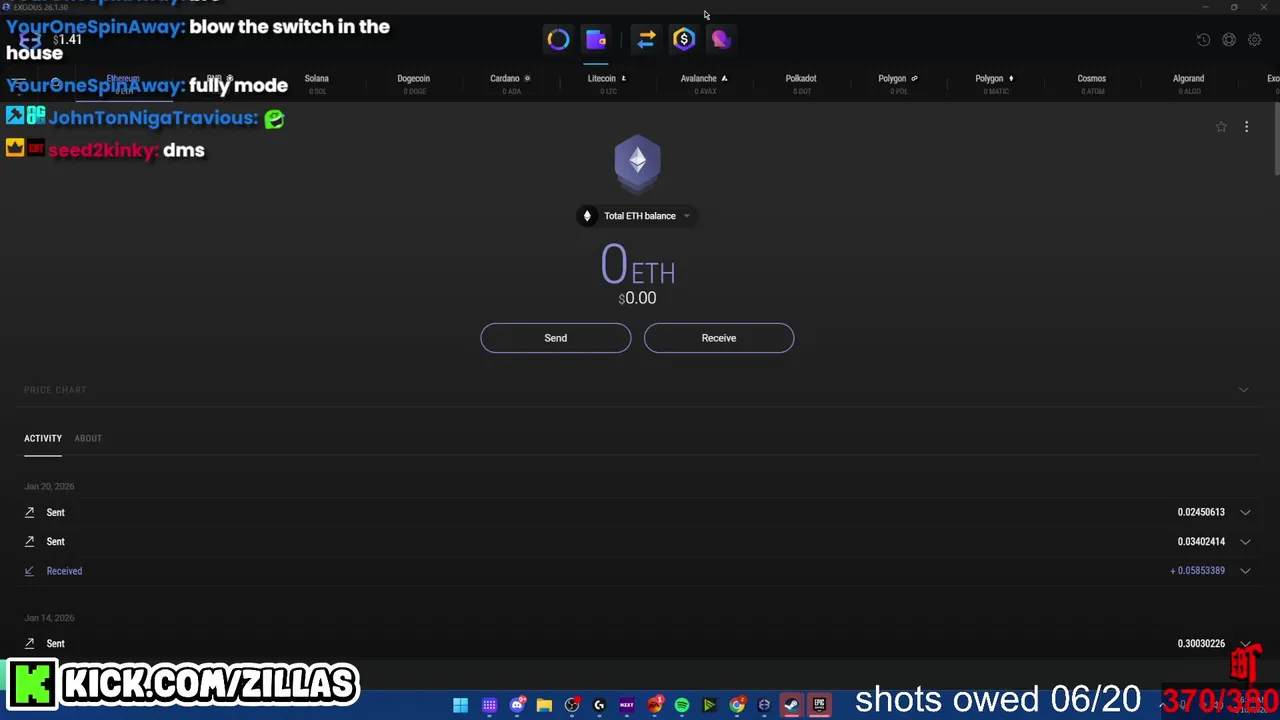This screenshot has height=720, width=1280.
Task: Click the Received transaction label
Action: click(64, 571)
